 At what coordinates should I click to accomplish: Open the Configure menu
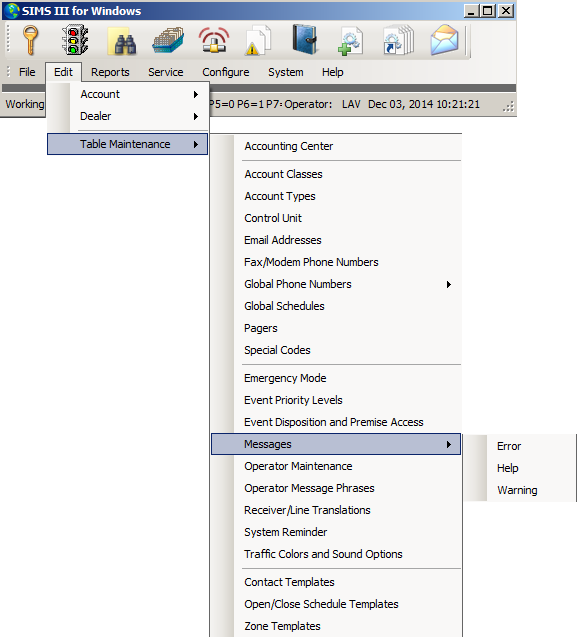[x=226, y=72]
